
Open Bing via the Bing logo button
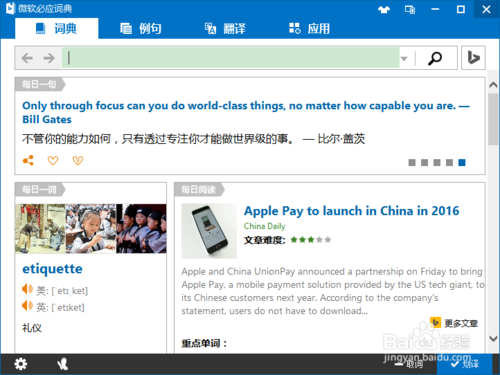(x=473, y=58)
